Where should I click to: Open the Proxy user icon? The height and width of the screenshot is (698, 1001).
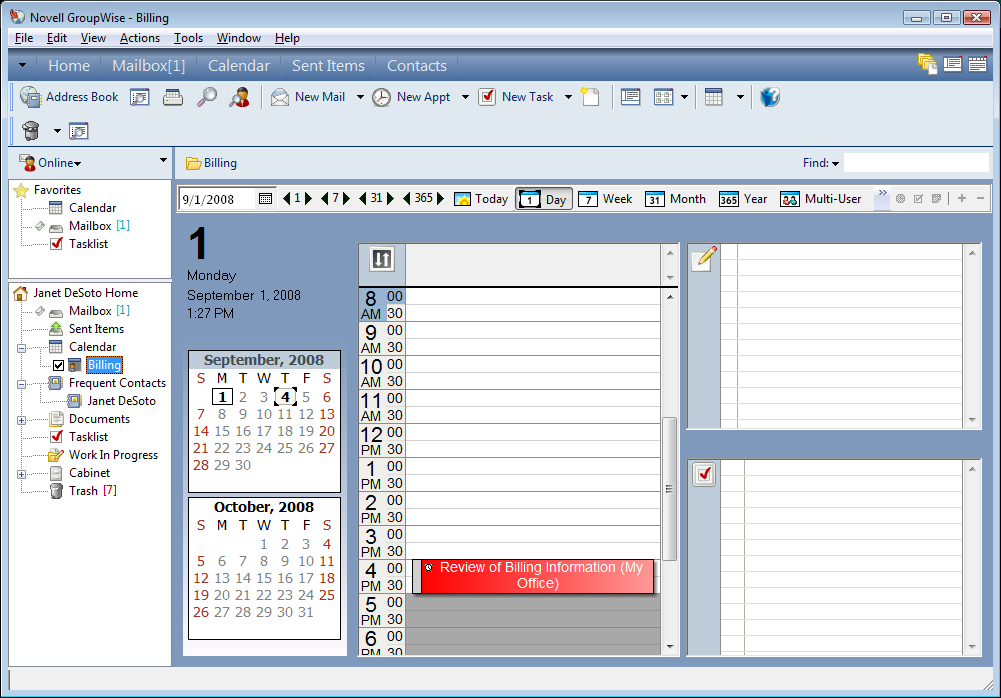tap(239, 97)
